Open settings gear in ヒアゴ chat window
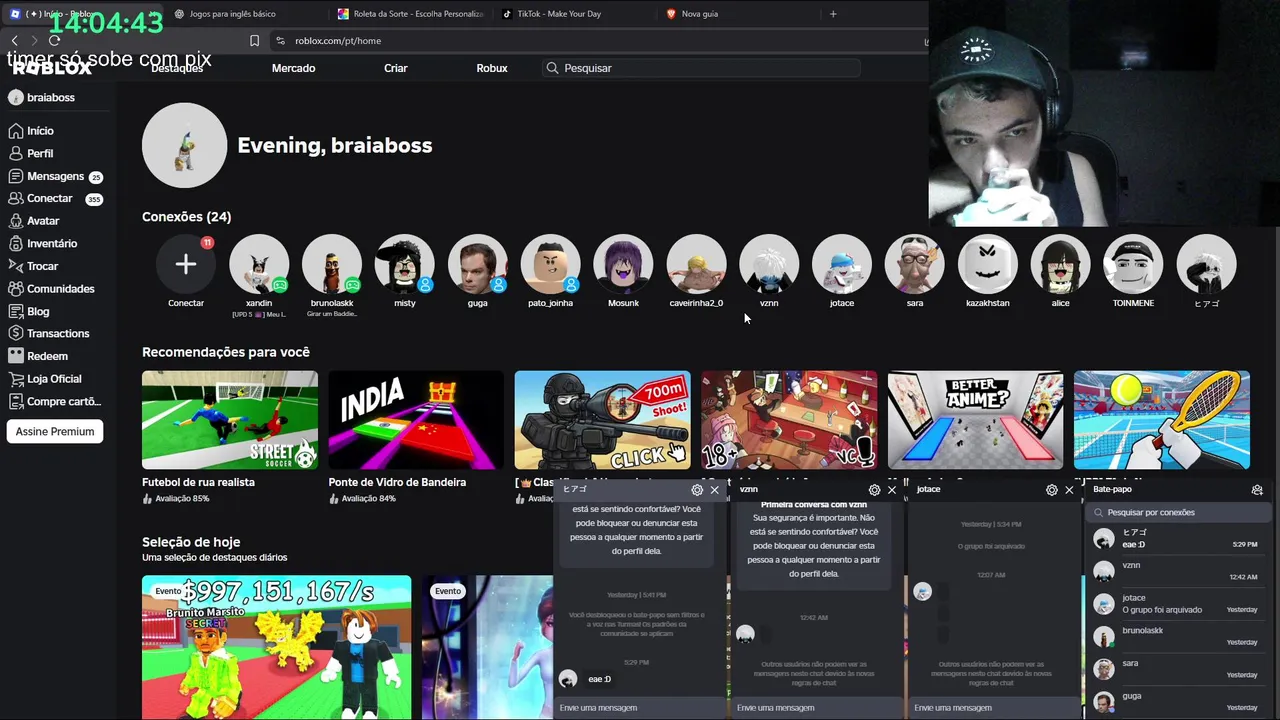The image size is (1280, 720). click(x=697, y=490)
